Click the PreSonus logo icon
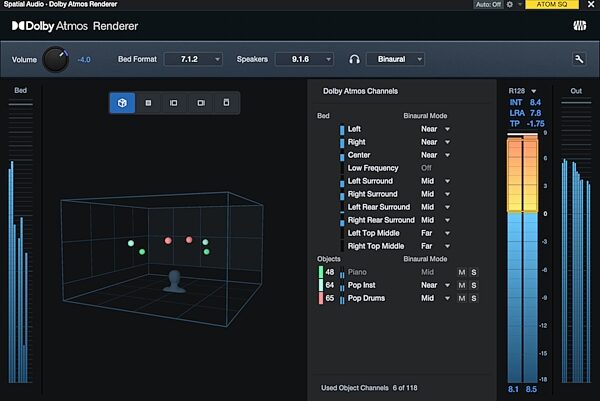Viewport: 600px width, 401px height. click(580, 26)
